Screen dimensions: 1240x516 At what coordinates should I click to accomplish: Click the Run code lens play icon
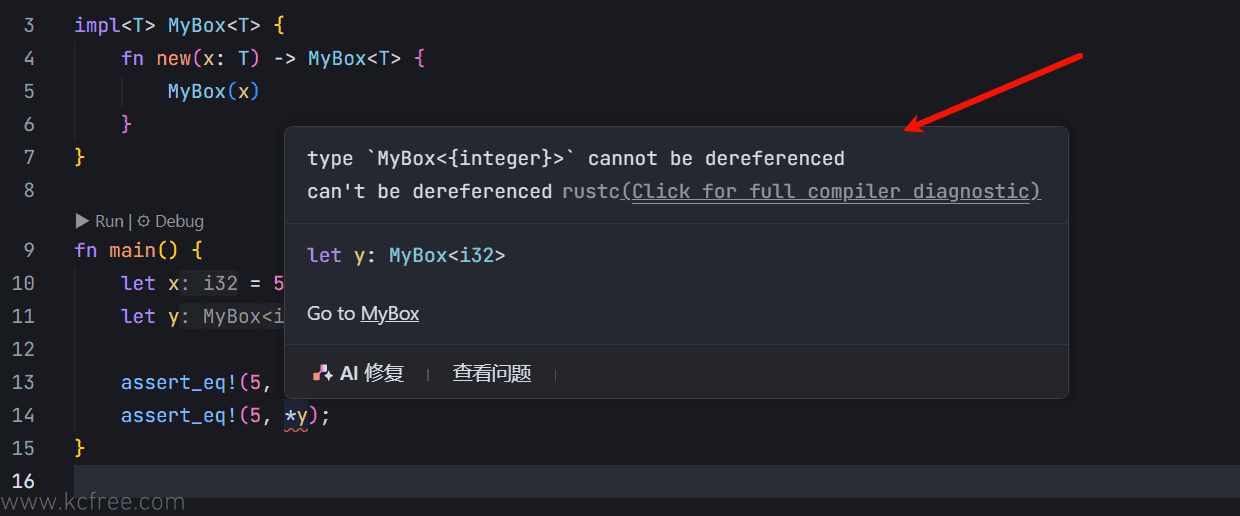(x=83, y=221)
